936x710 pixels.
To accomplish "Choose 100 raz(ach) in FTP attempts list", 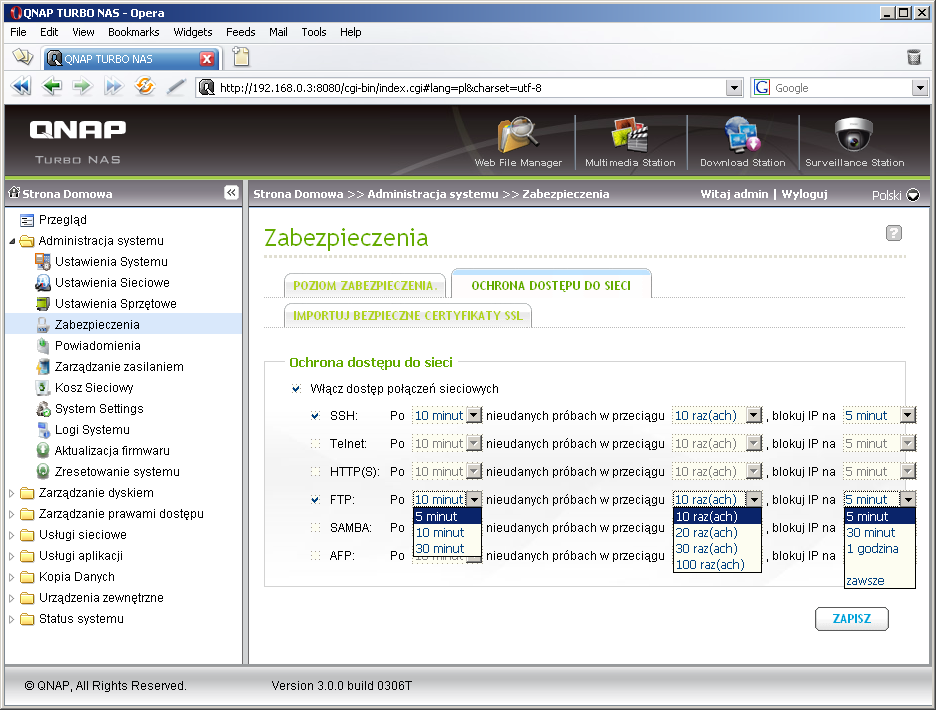I will click(x=717, y=565).
